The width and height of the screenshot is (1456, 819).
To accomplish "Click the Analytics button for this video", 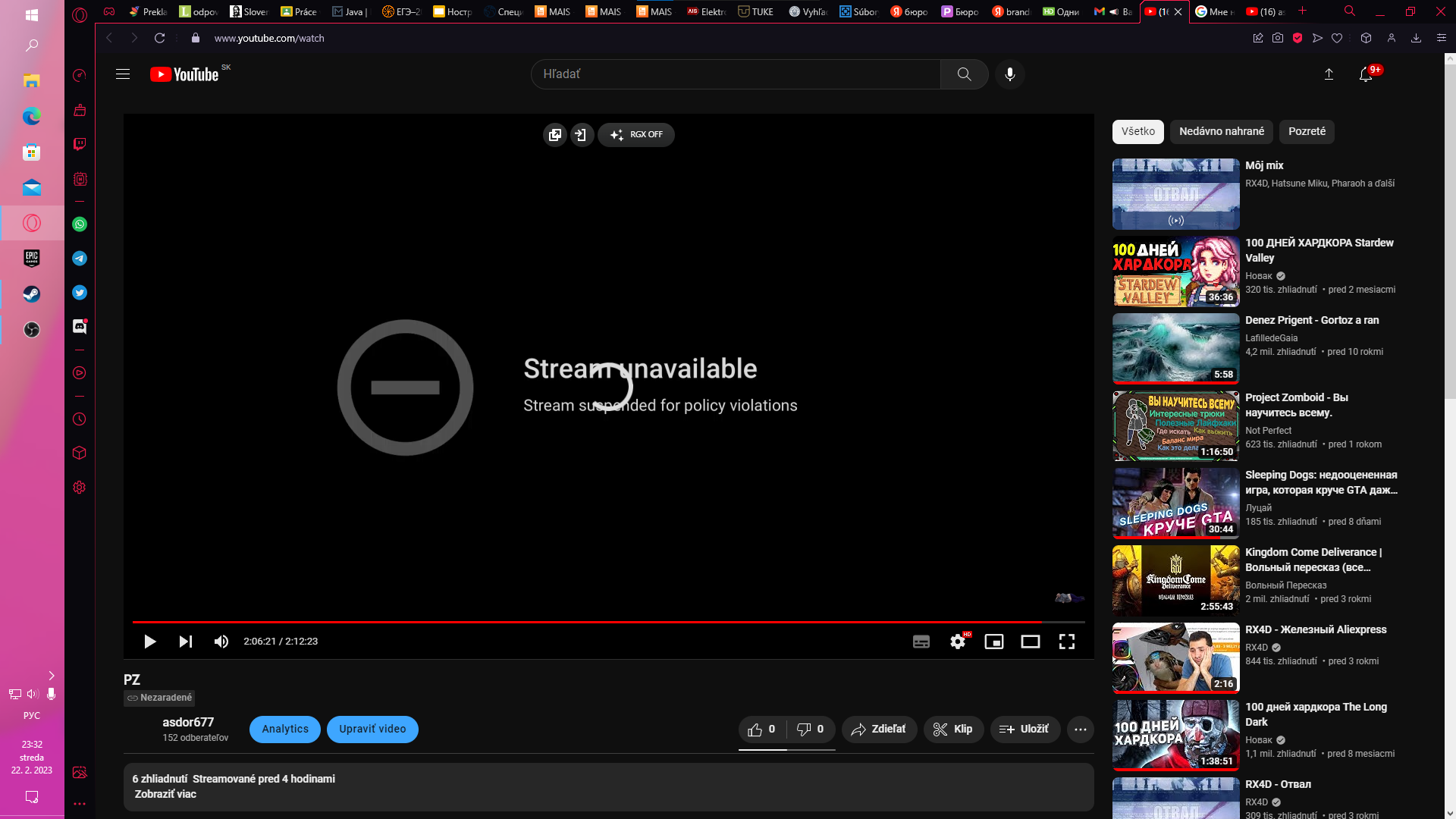I will point(285,729).
